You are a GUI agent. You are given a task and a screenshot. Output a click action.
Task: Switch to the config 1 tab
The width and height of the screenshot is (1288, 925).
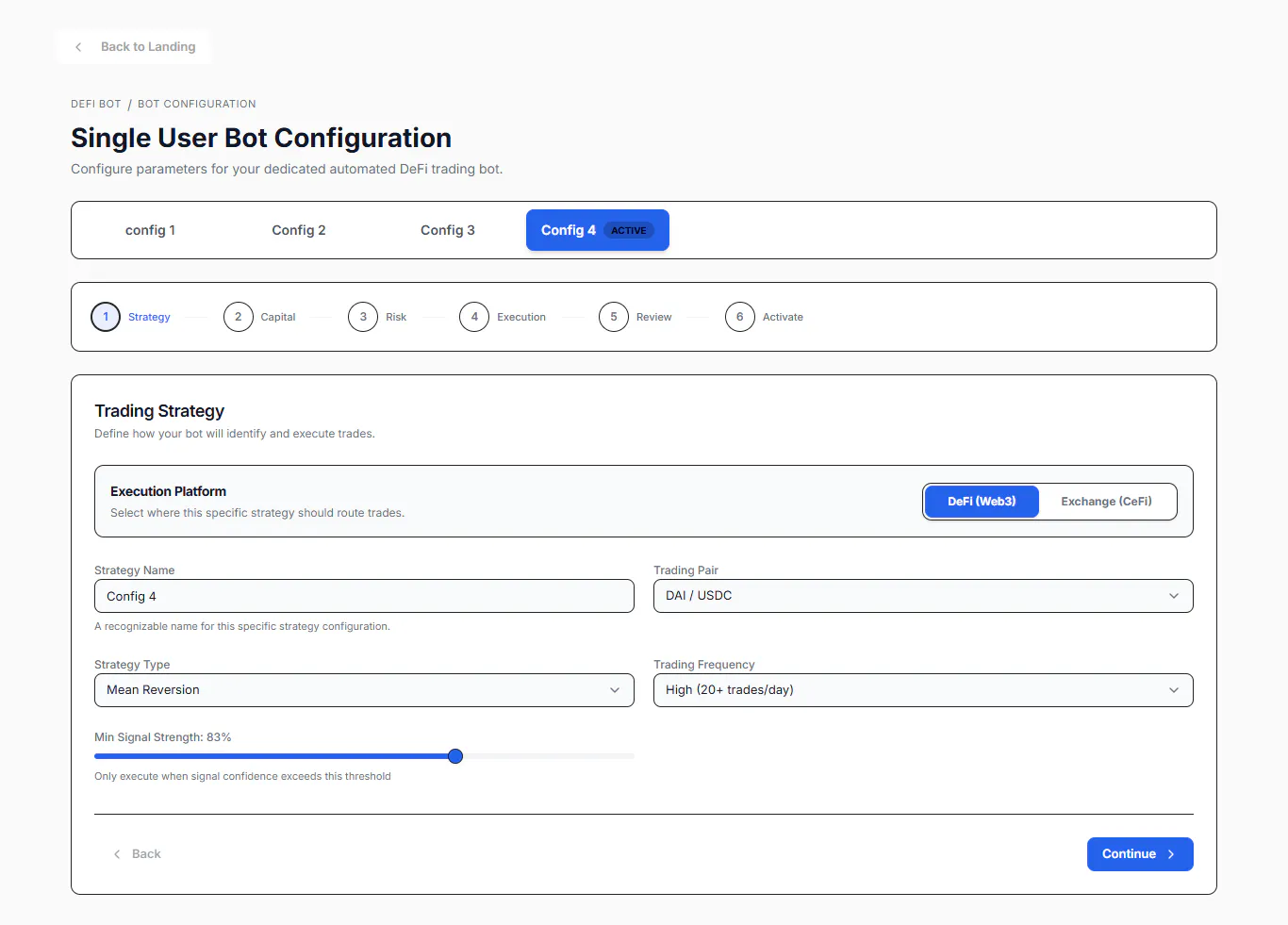[x=150, y=230]
